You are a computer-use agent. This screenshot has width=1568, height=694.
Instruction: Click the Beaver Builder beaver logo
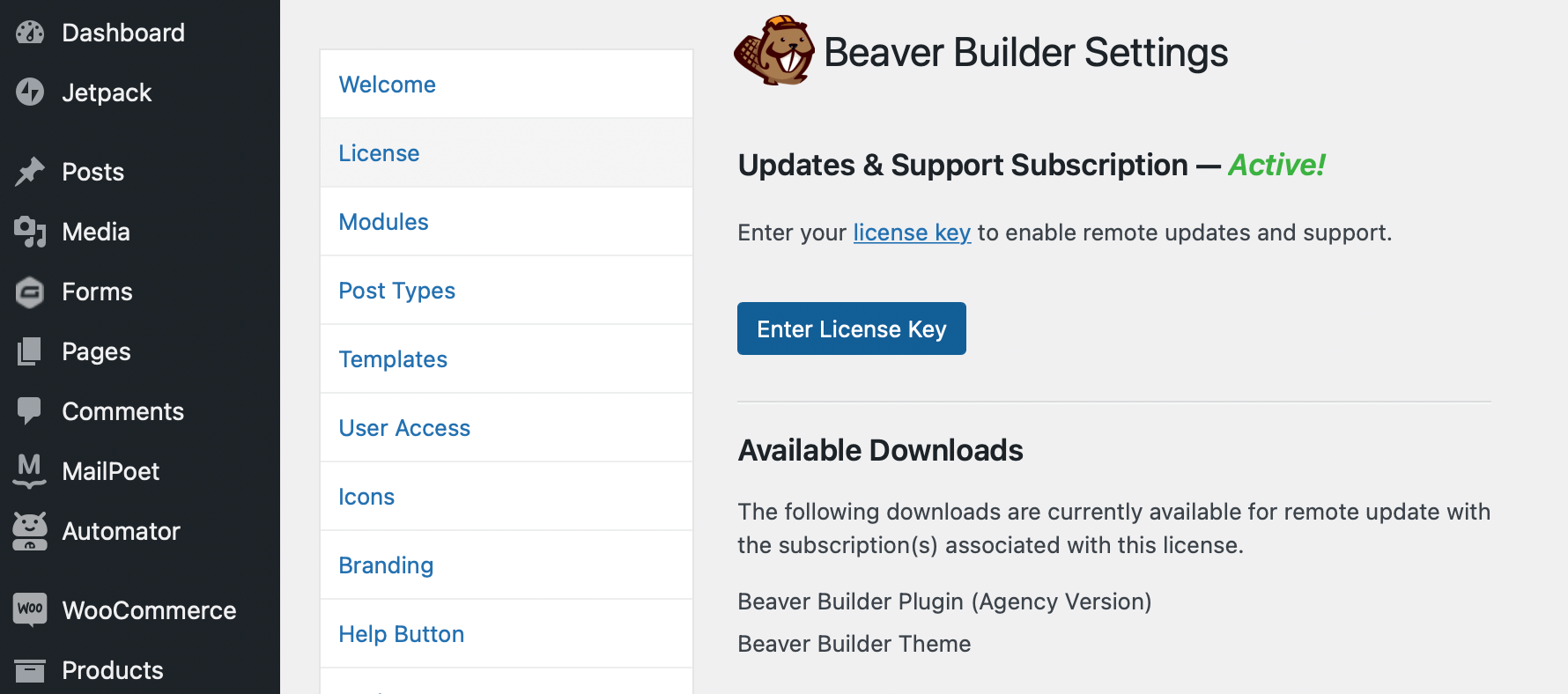coord(774,51)
